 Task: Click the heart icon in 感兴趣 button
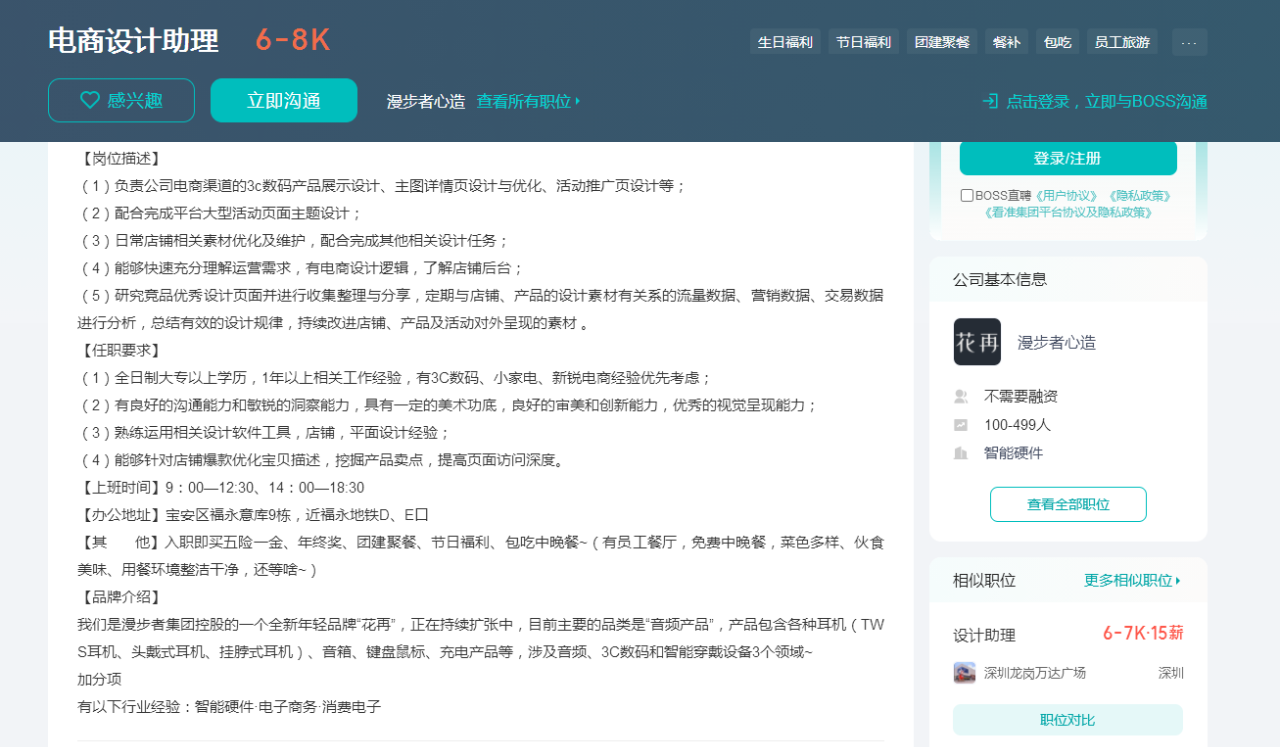click(x=90, y=100)
